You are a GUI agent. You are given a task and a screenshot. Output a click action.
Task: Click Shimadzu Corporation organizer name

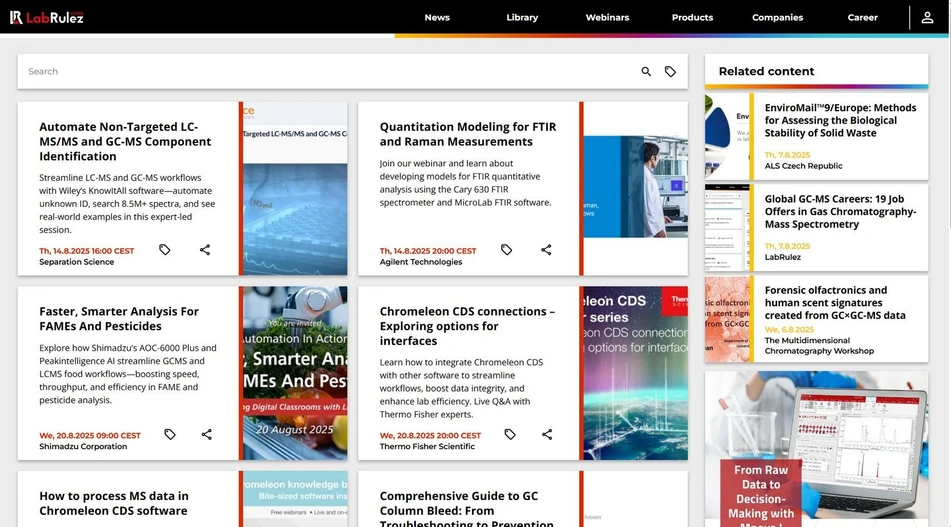[83, 446]
